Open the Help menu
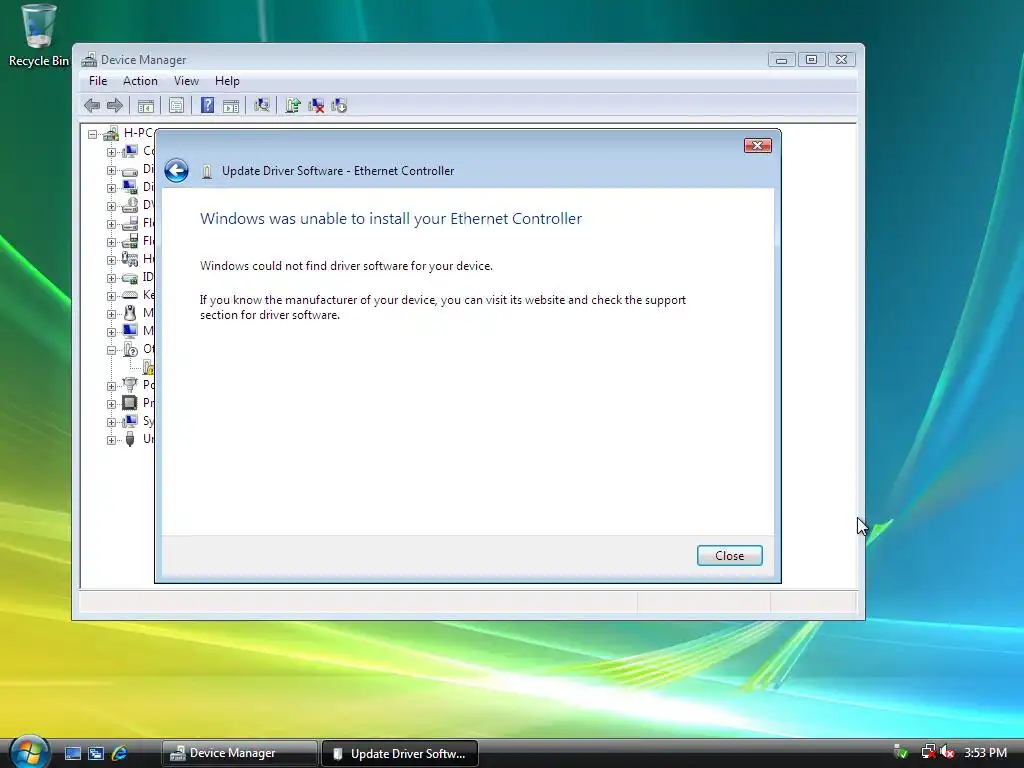Screen dimensions: 1024x768 click(227, 81)
